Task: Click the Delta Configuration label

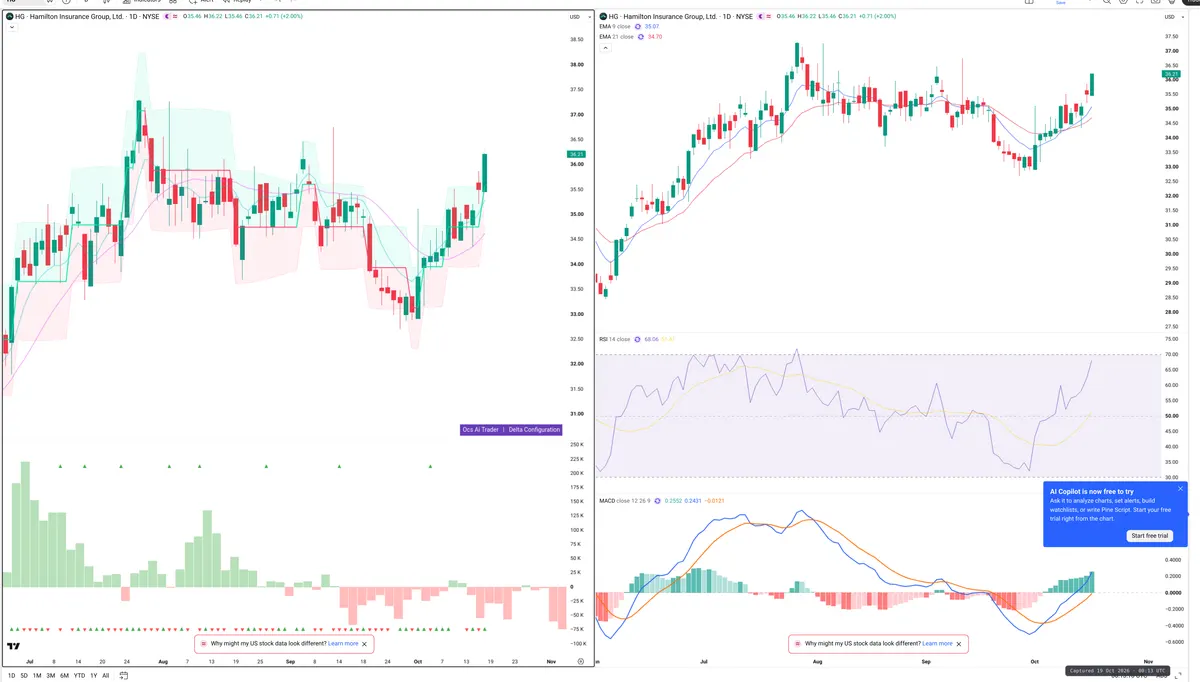Action: pos(535,430)
